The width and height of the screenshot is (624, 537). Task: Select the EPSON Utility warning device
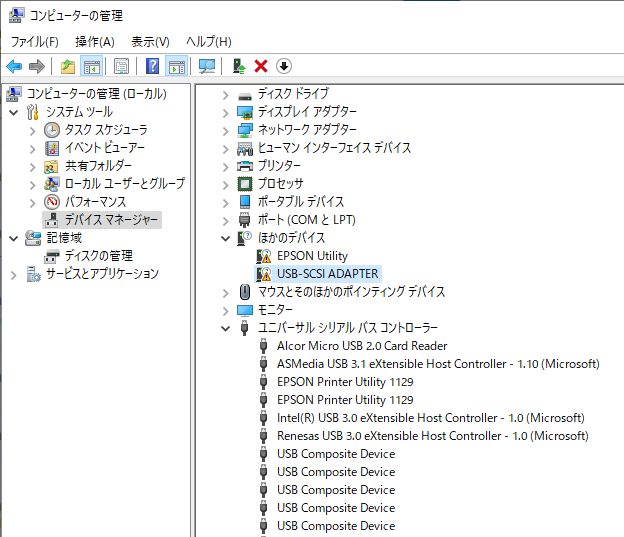pyautogui.click(x=312, y=256)
